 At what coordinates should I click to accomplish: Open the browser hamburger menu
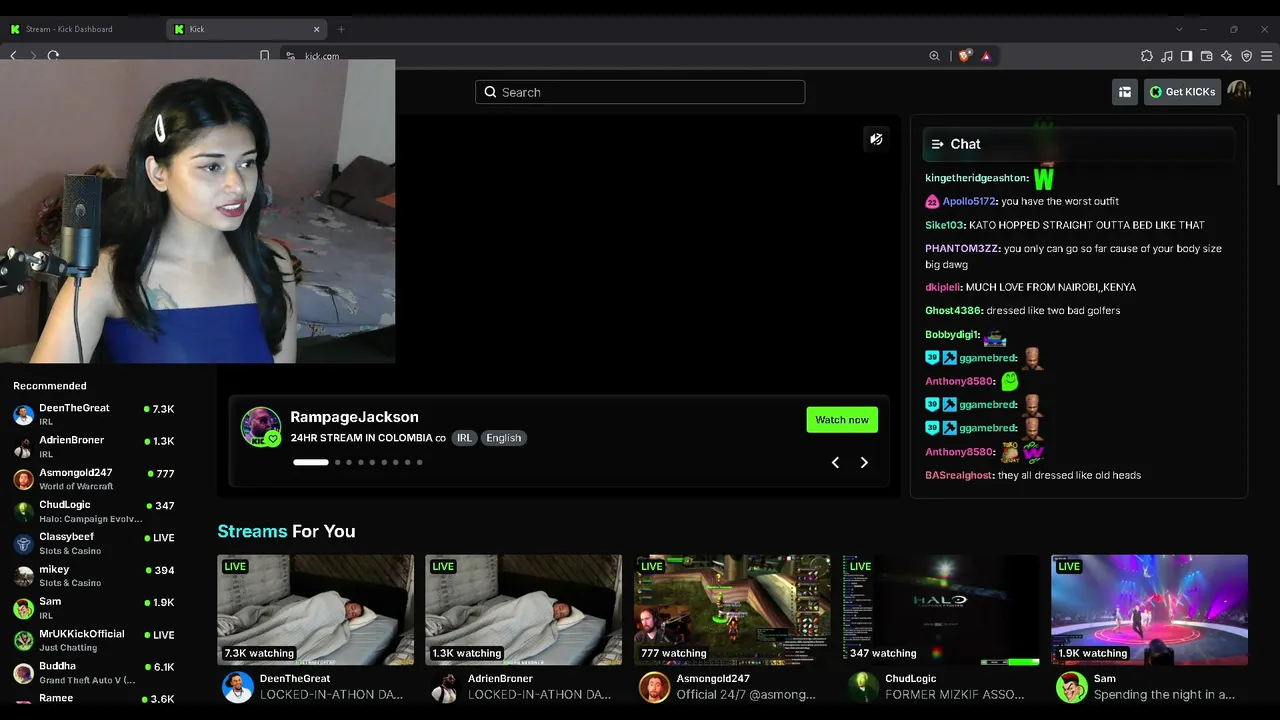(1266, 56)
